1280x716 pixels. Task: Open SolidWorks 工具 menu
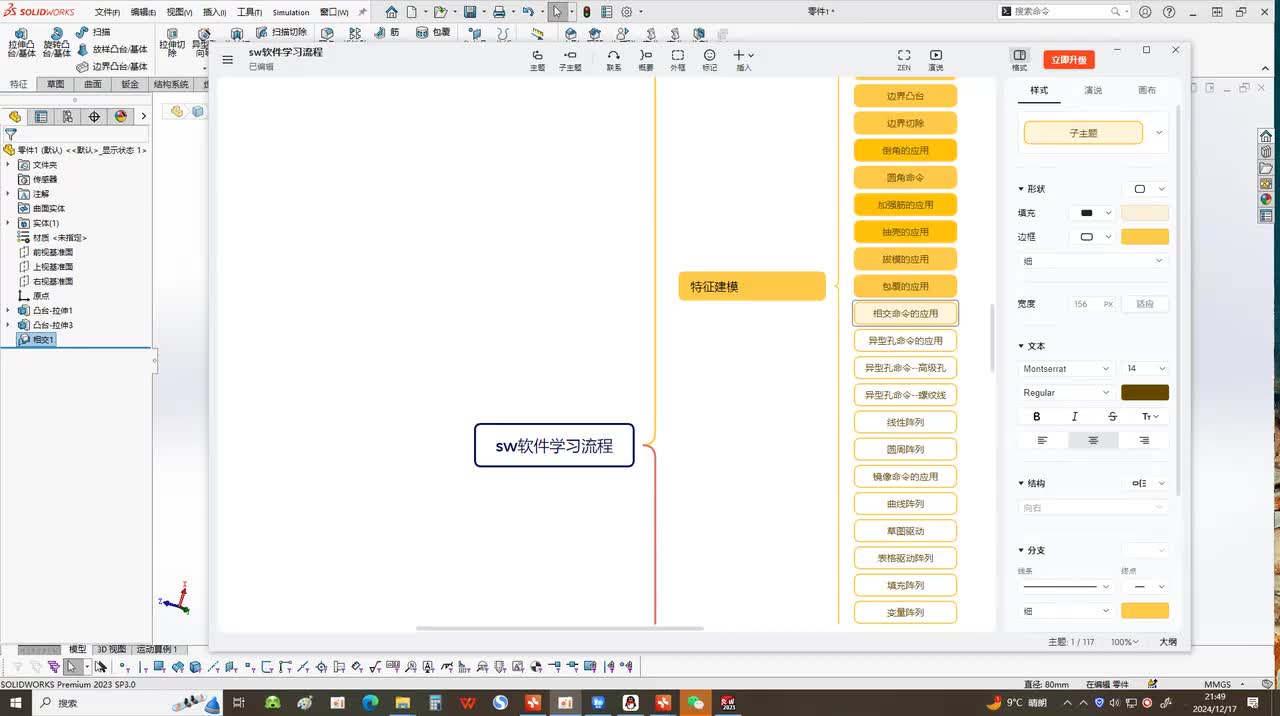[x=249, y=12]
